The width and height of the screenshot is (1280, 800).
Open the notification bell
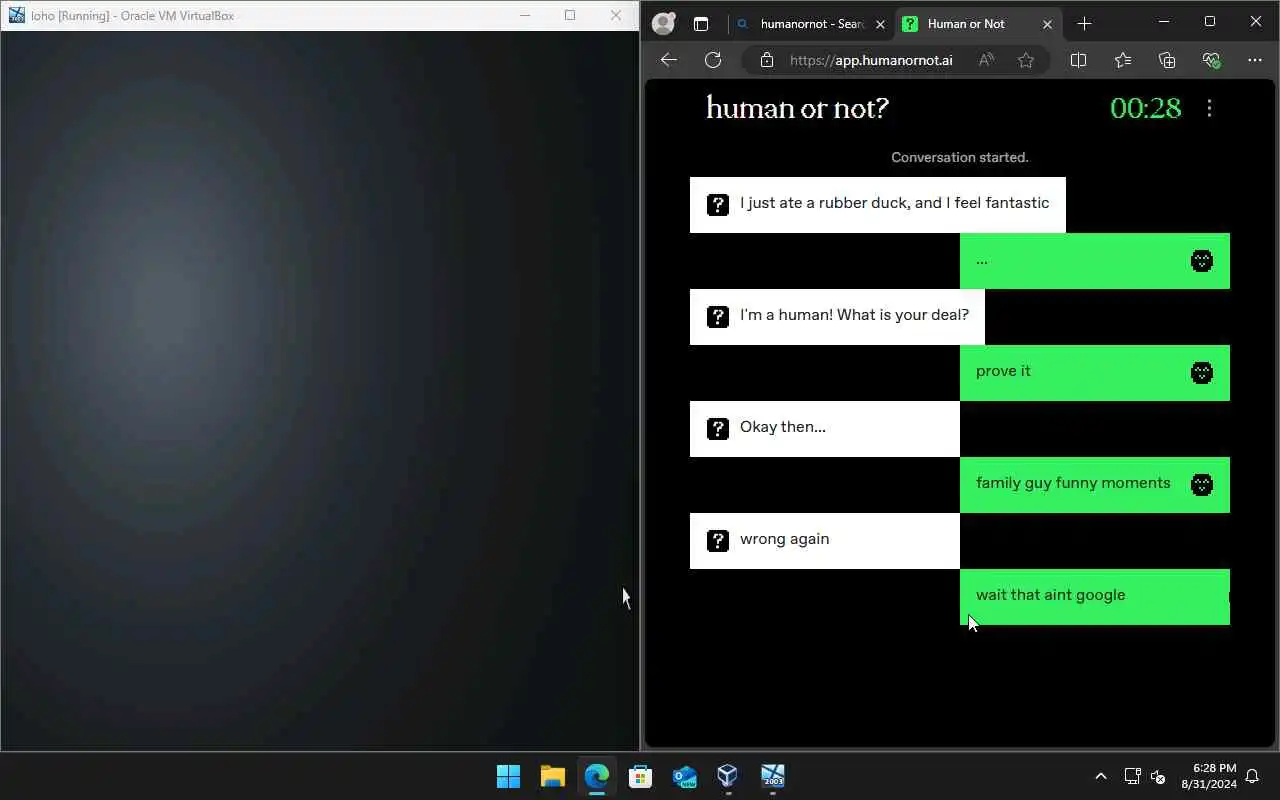1252,776
